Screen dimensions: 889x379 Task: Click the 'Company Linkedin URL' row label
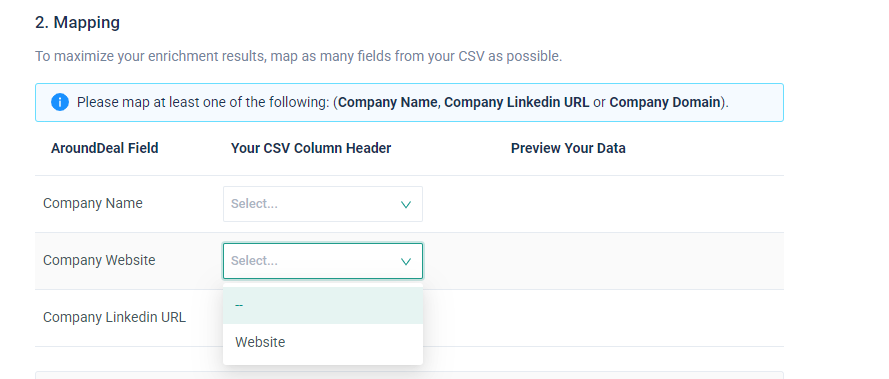(x=115, y=317)
